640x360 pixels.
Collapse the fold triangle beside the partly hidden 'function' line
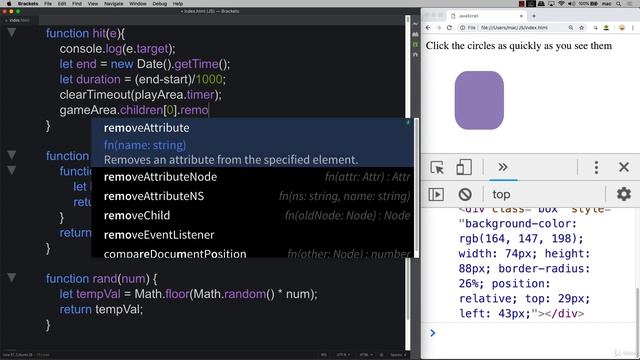pyautogui.click(x=12, y=155)
